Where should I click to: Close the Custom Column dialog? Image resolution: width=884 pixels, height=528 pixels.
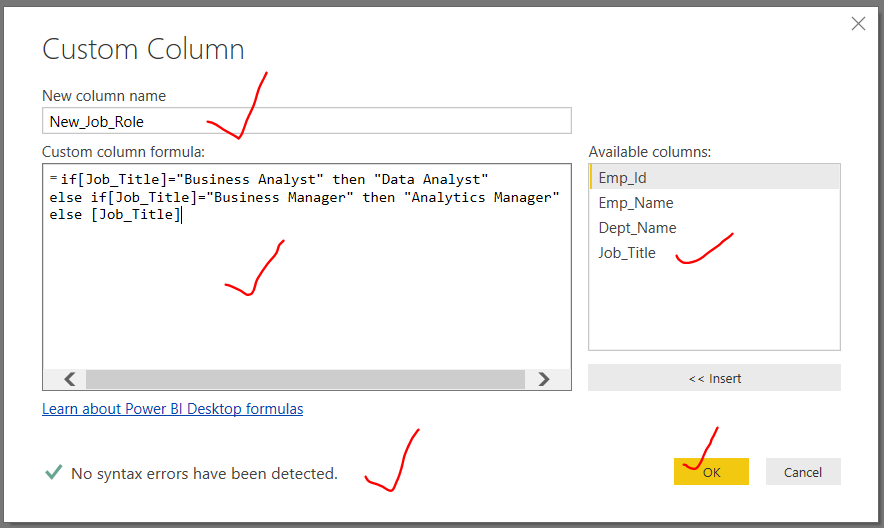(858, 24)
